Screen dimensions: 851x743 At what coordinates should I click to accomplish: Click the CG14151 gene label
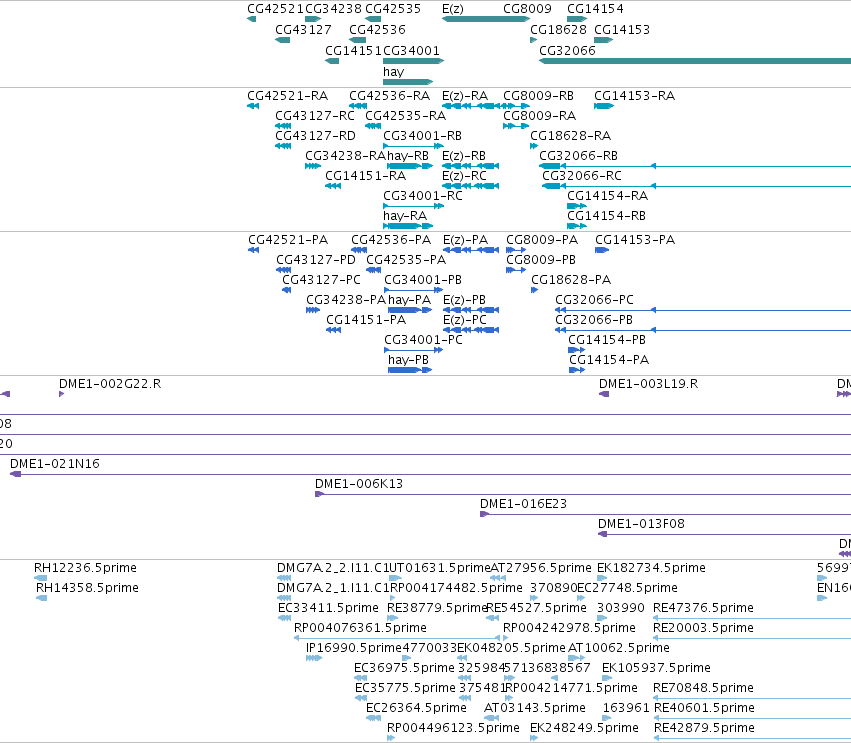[x=353, y=50]
